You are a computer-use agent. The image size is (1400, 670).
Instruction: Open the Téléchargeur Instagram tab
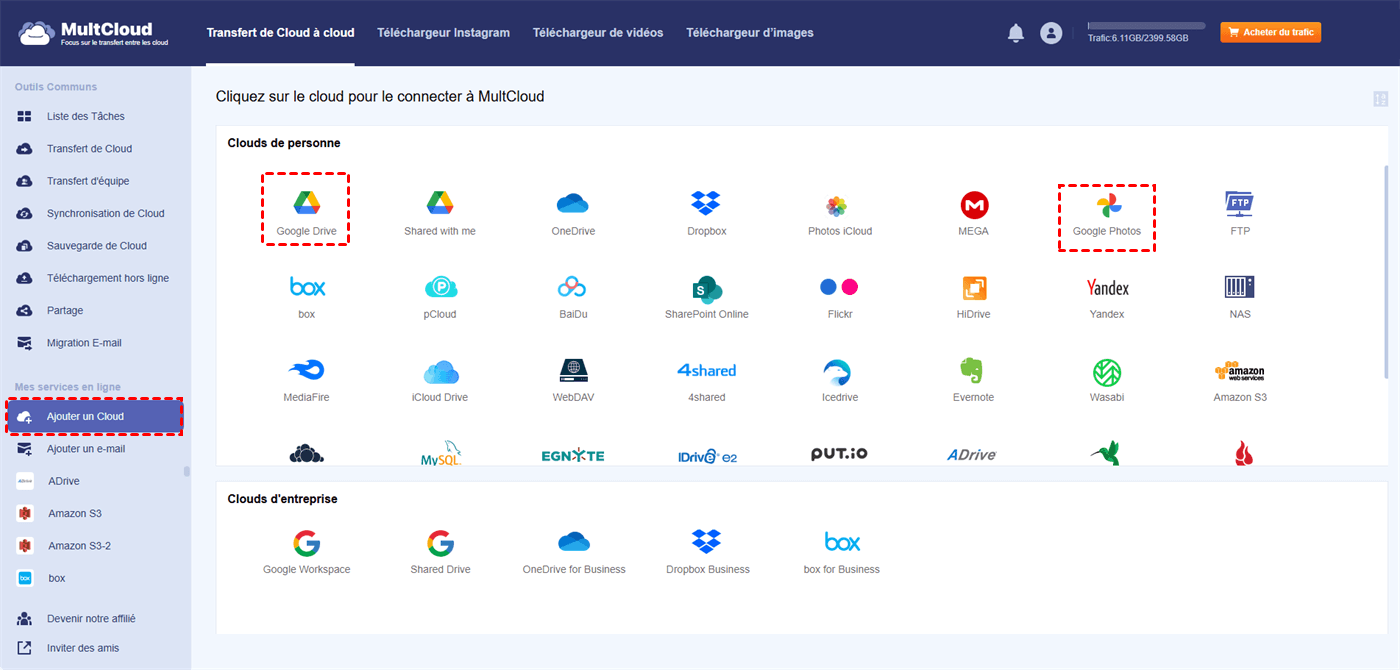(x=443, y=33)
